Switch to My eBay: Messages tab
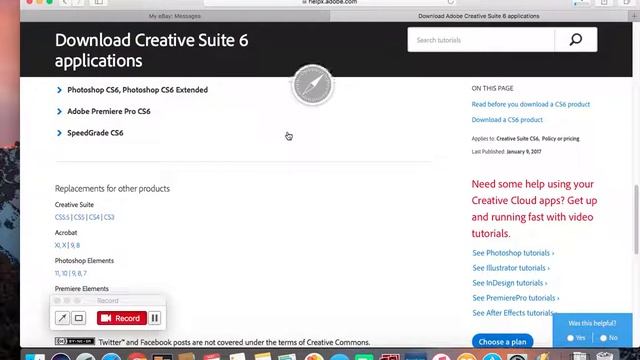The width and height of the screenshot is (640, 360). (x=175, y=16)
